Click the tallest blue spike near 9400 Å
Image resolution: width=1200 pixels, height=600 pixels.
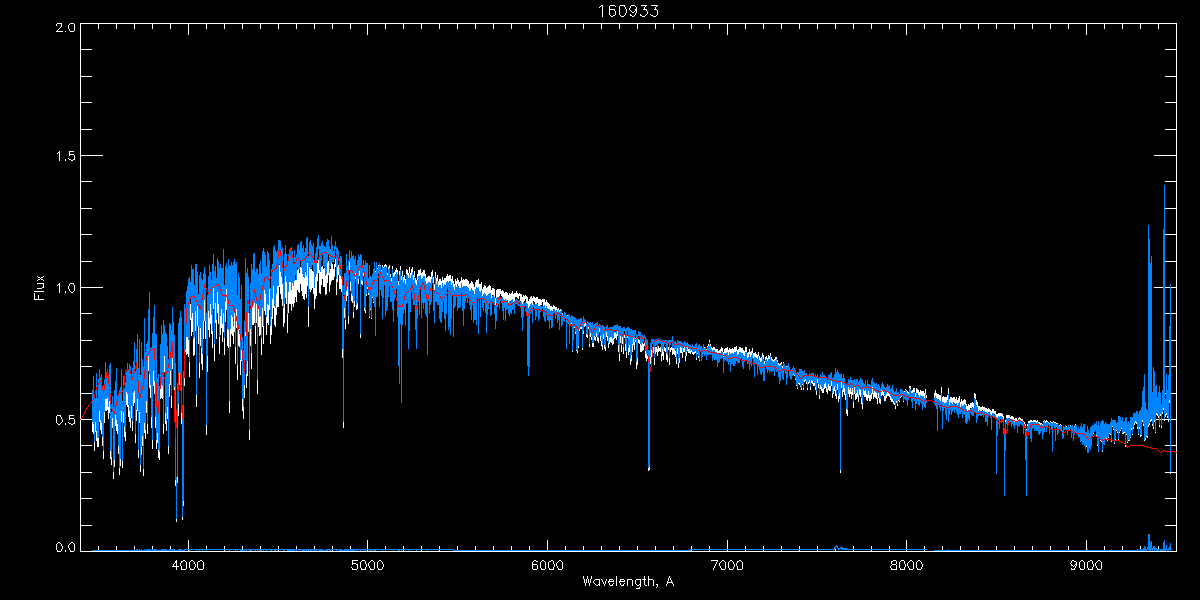(x=1164, y=190)
